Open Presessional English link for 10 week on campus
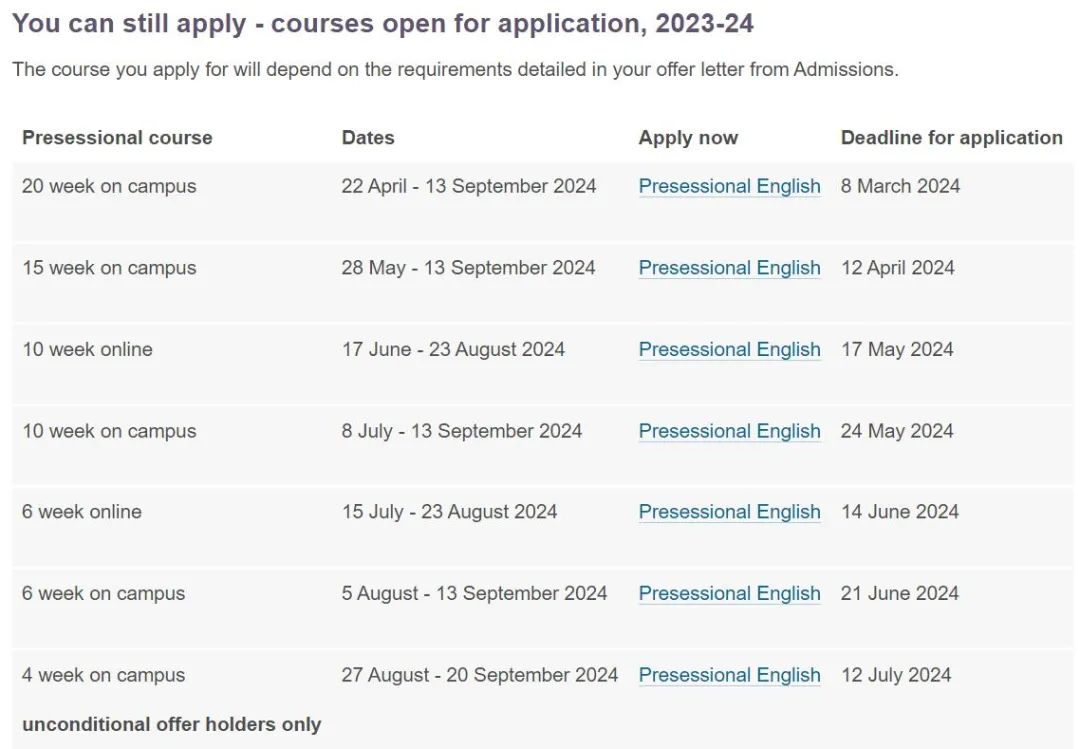The height and width of the screenshot is (749, 1080). (729, 431)
